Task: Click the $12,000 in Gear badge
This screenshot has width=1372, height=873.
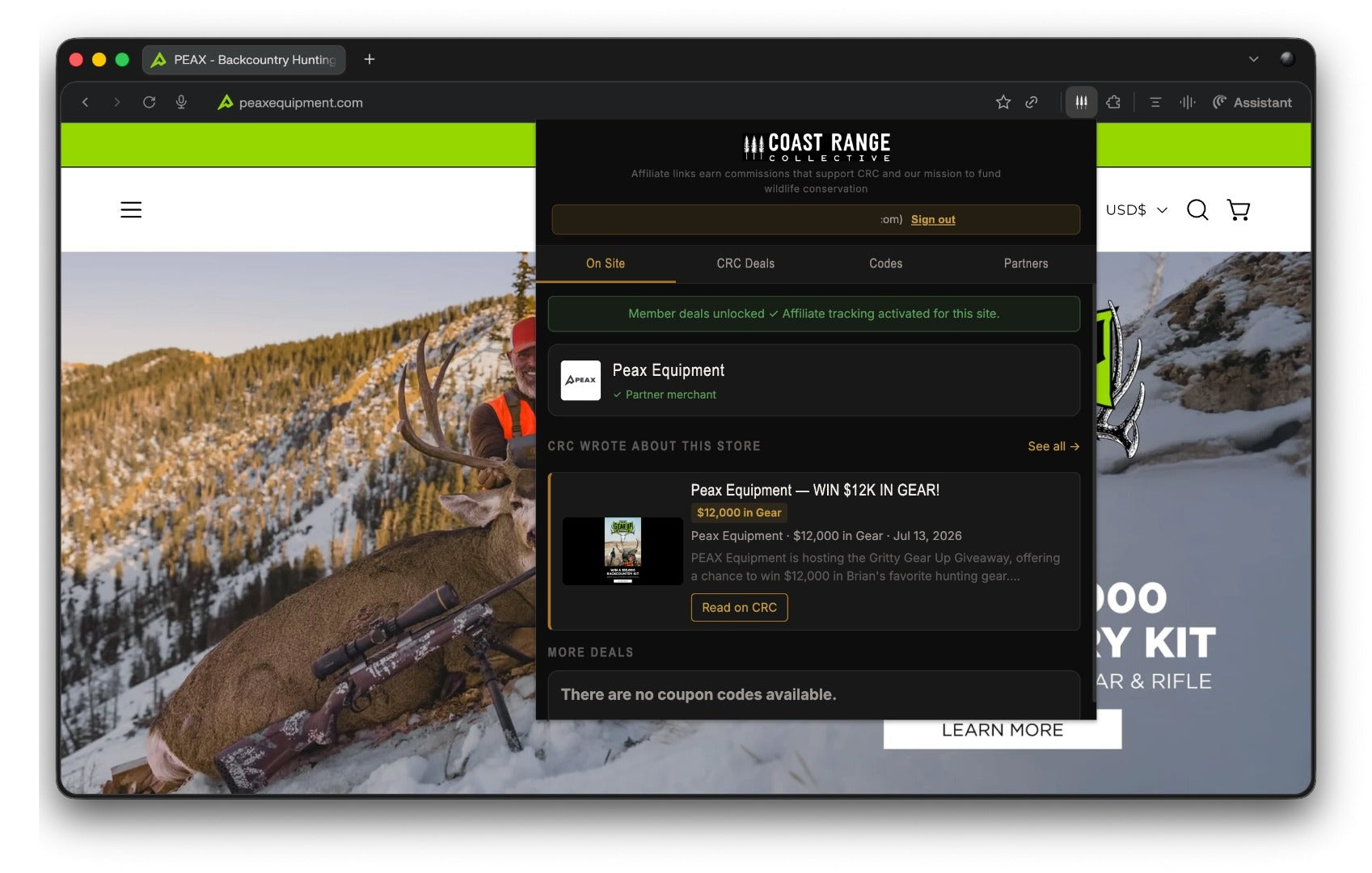Action: (739, 512)
